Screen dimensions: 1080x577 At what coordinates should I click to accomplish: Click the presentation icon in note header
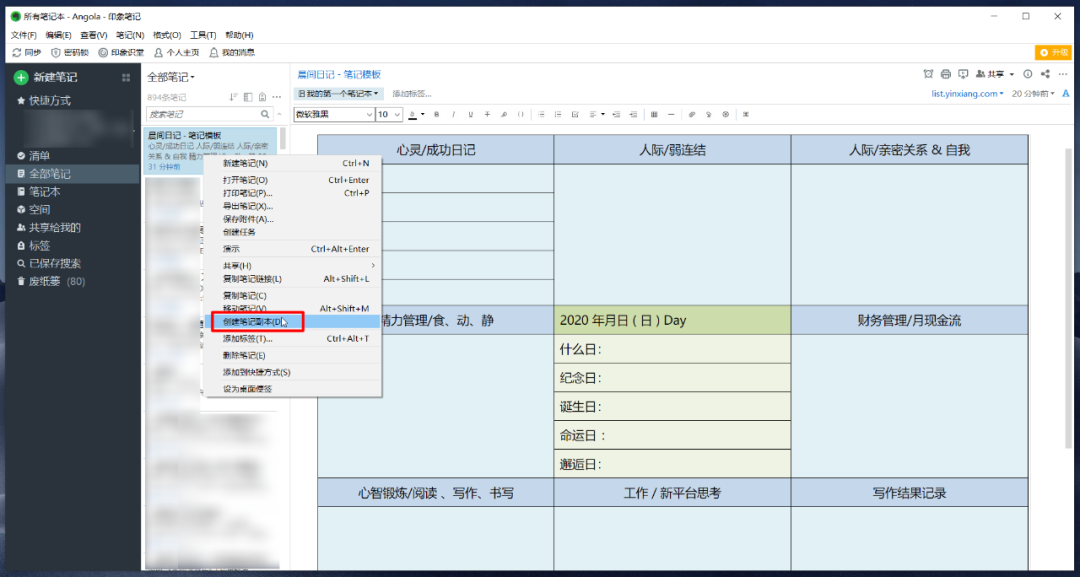963,74
